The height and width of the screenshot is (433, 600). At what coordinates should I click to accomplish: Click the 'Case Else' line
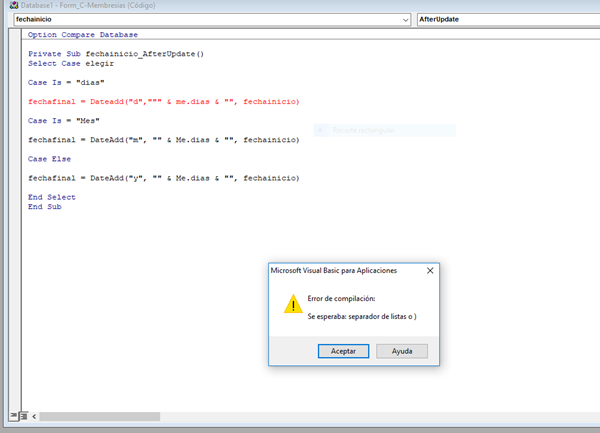(x=49, y=159)
